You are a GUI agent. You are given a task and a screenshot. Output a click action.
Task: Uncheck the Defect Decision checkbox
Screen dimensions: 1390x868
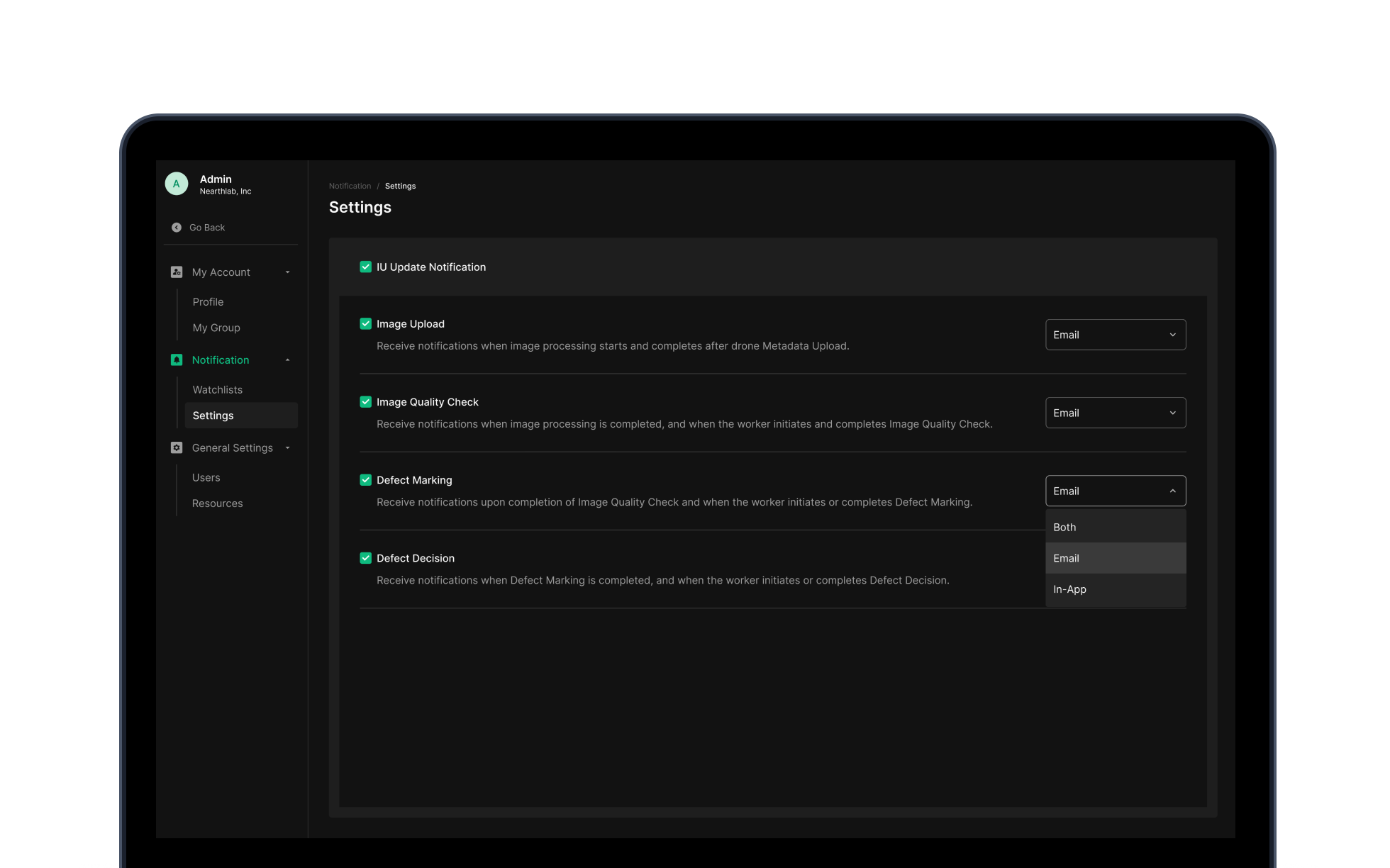pos(365,558)
